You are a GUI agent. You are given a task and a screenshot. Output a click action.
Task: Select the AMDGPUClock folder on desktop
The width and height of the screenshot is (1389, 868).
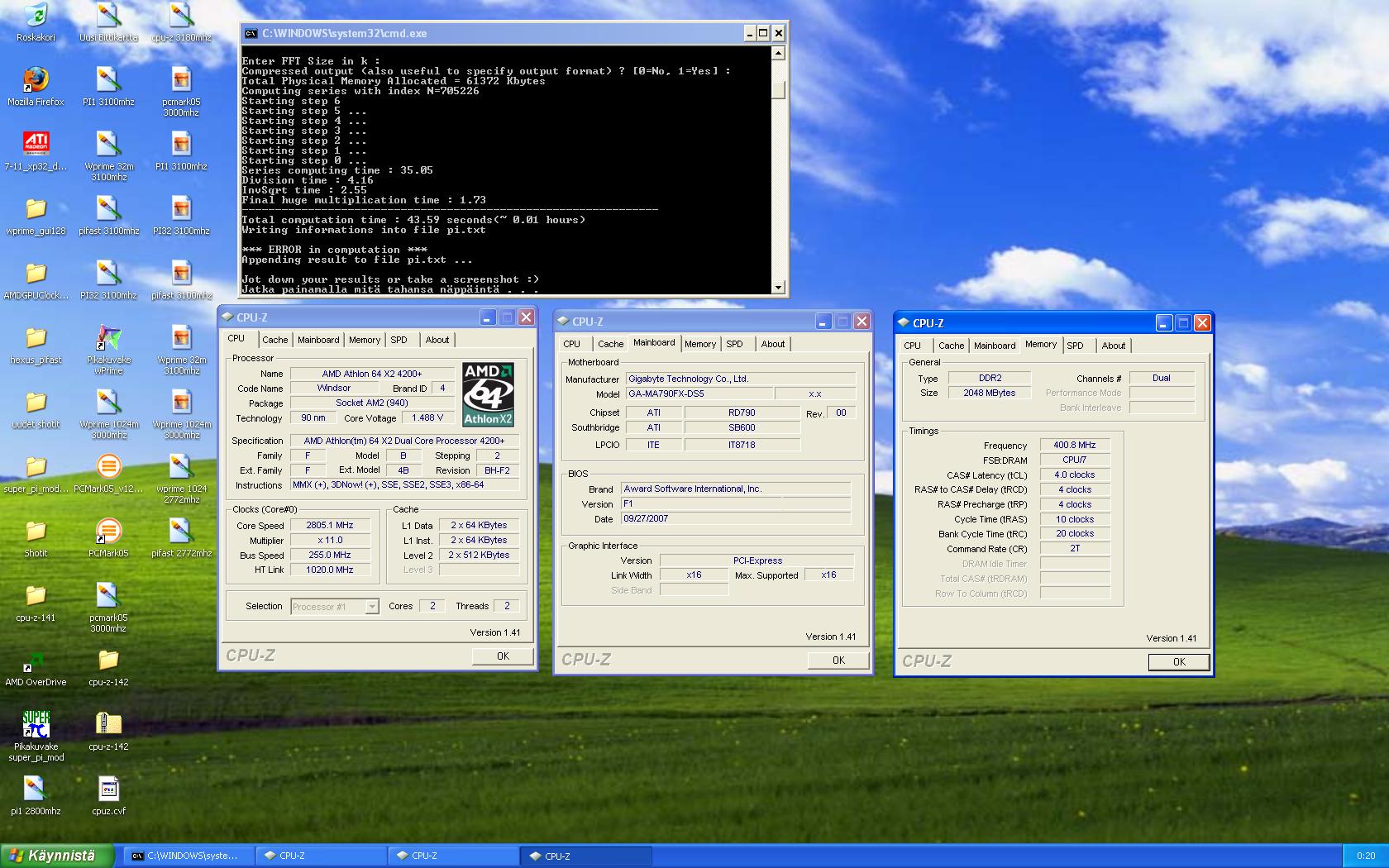[36, 273]
